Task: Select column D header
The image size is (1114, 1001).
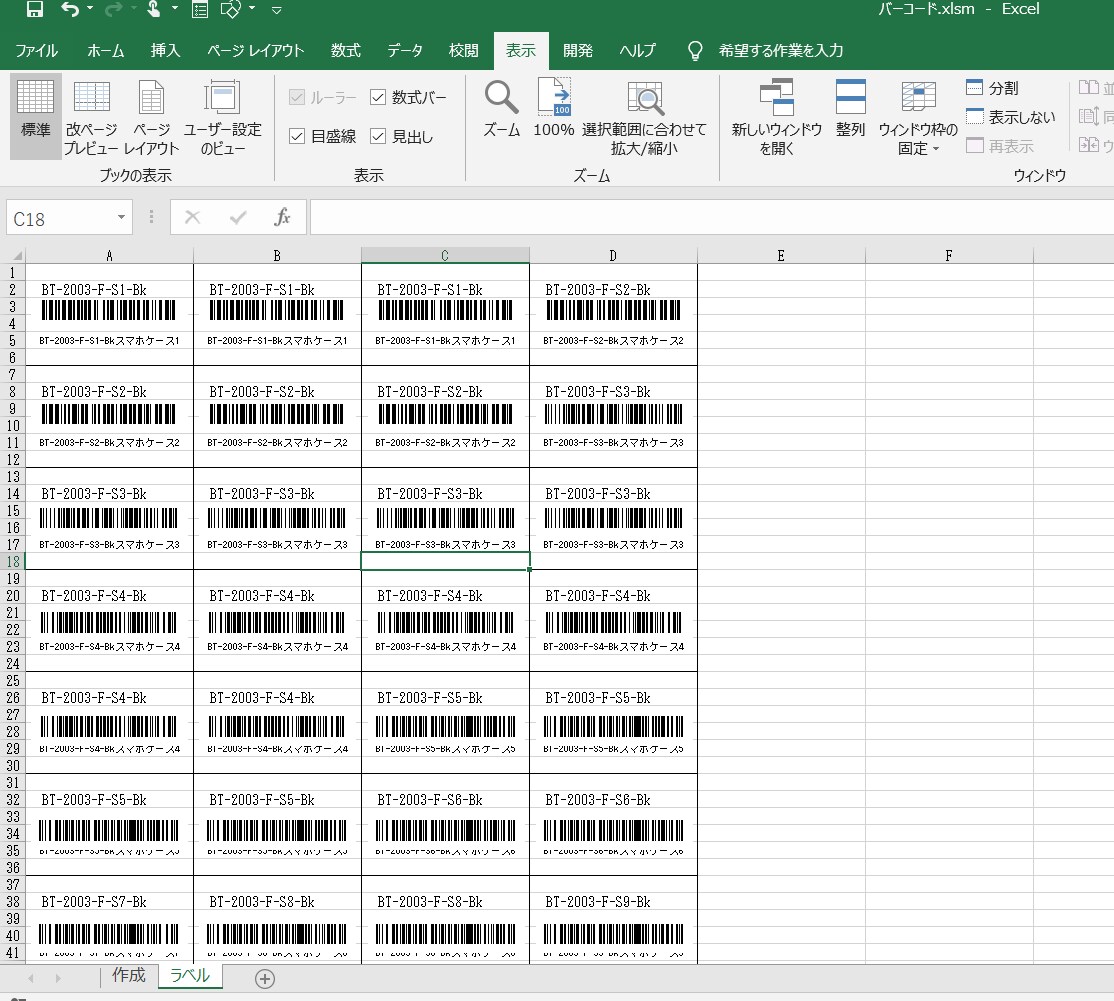Action: click(x=613, y=255)
